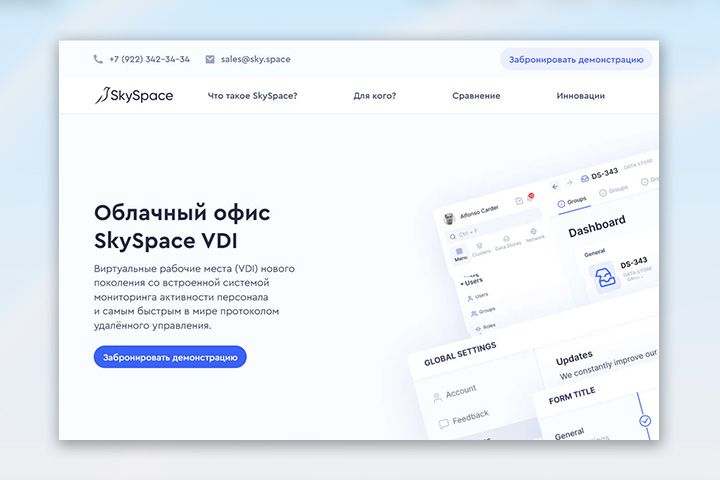Click 'Облачный офис SkySpace VDI' headline
This screenshot has height=480, width=720.
tap(182, 227)
